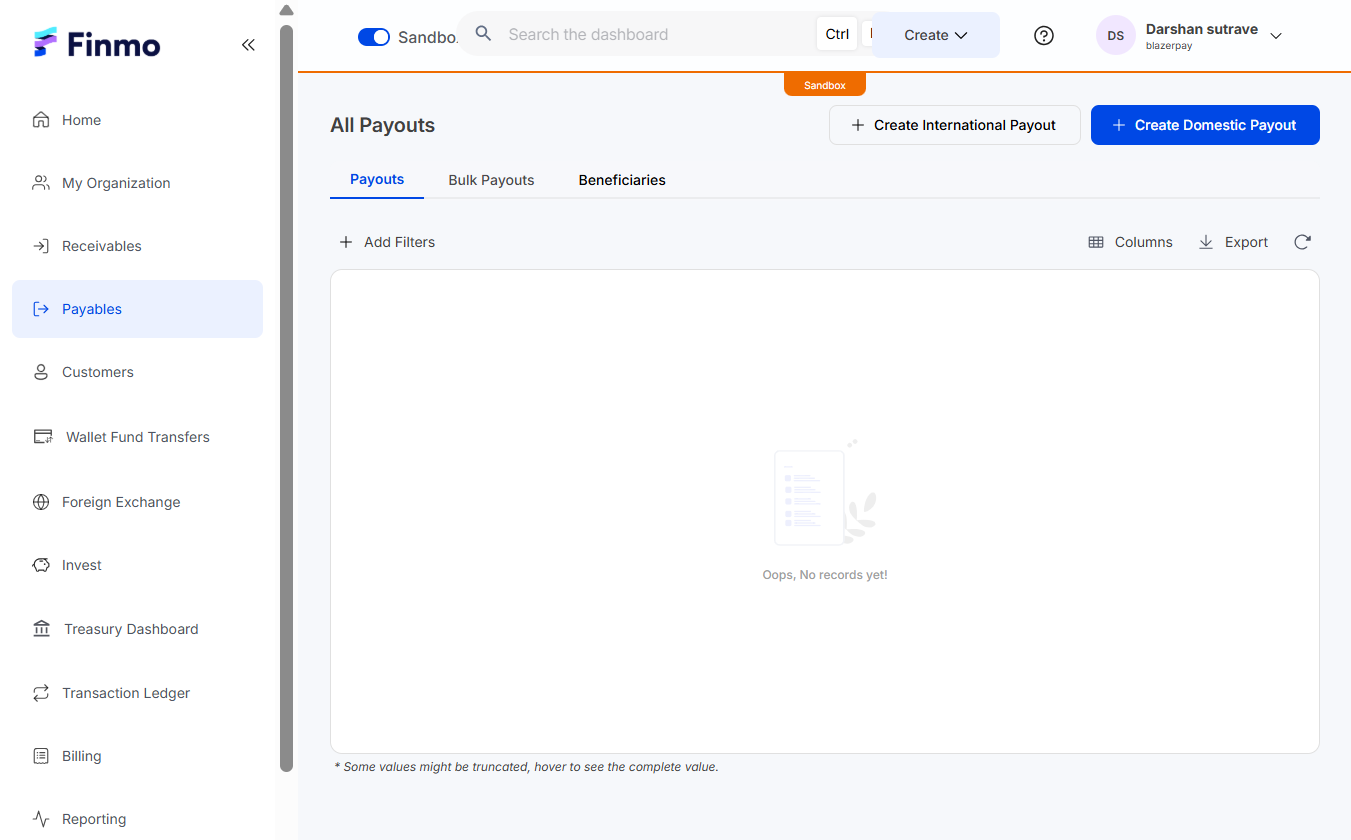
Task: Click the Foreign Exchange globe icon
Action: click(41, 502)
